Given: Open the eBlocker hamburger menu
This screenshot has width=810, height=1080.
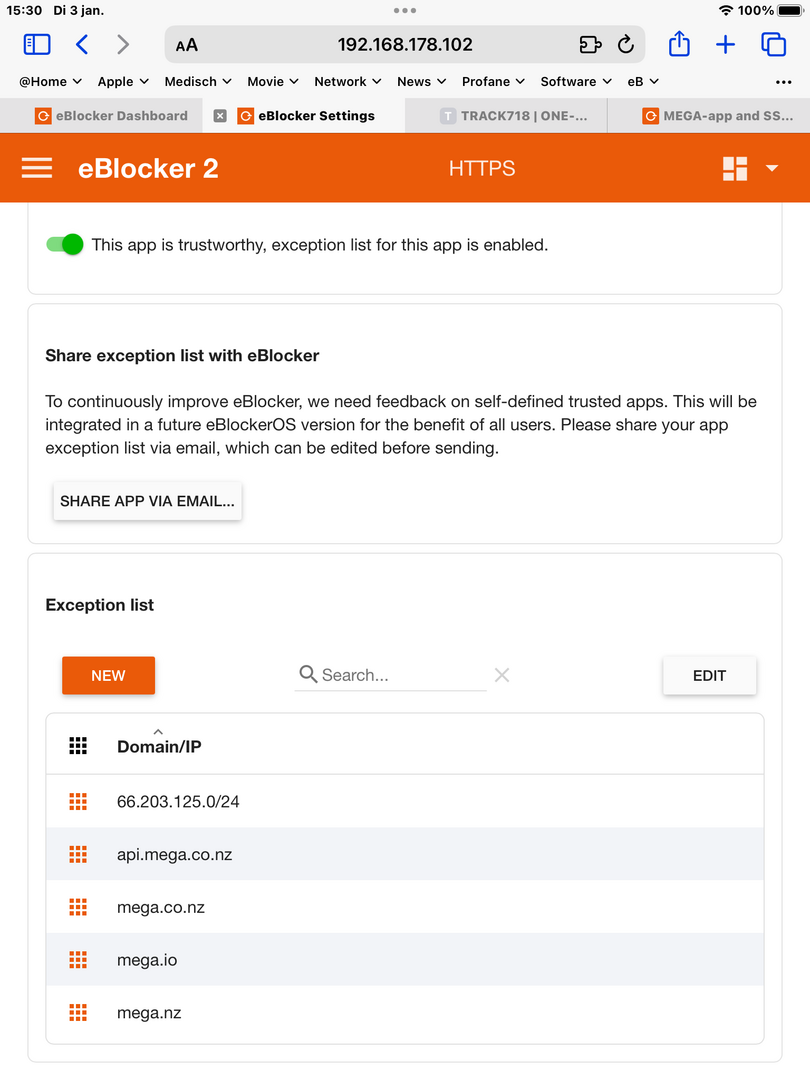Looking at the screenshot, I should coord(37,168).
